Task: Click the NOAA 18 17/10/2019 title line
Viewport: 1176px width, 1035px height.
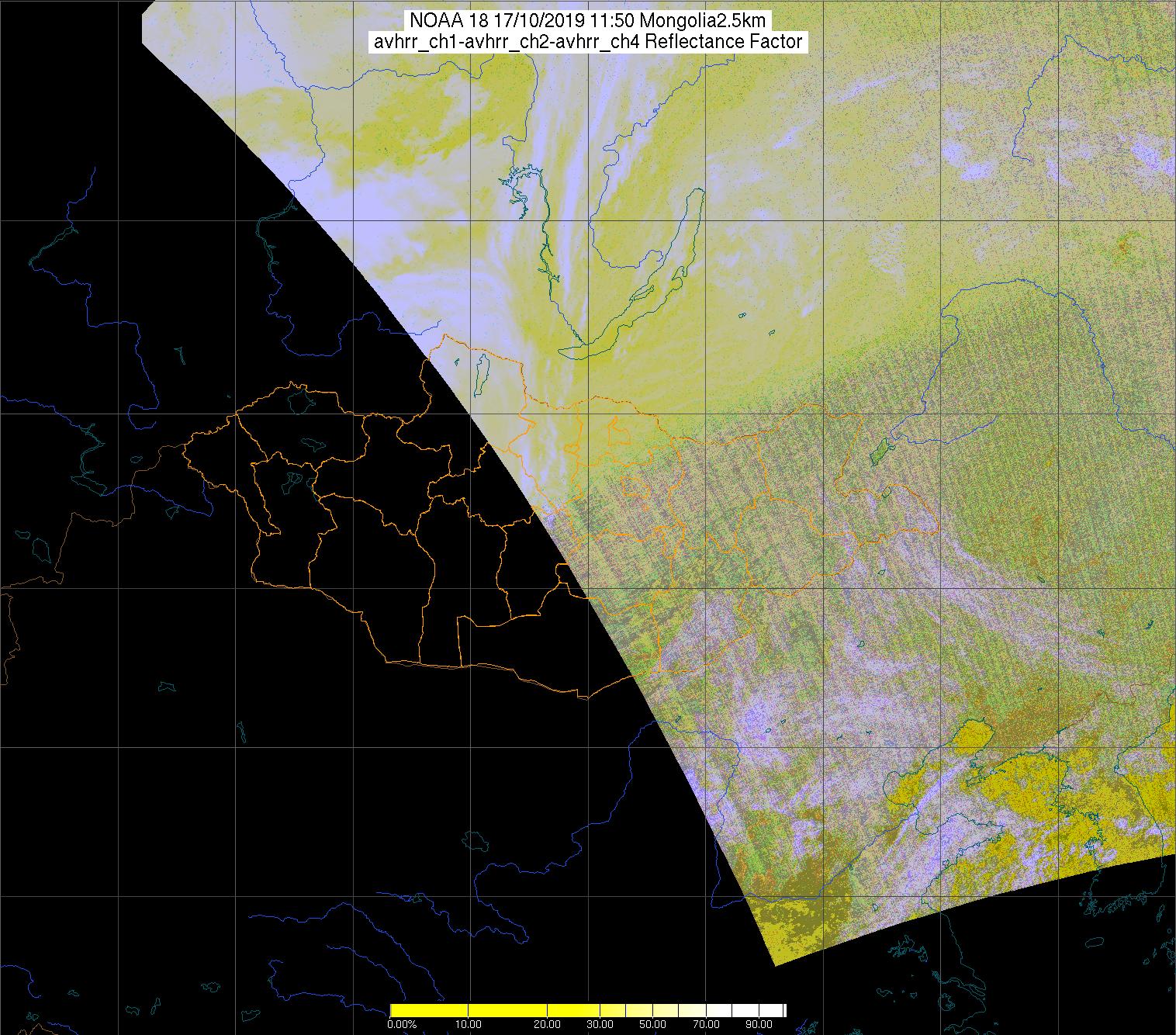Action: 589,20
